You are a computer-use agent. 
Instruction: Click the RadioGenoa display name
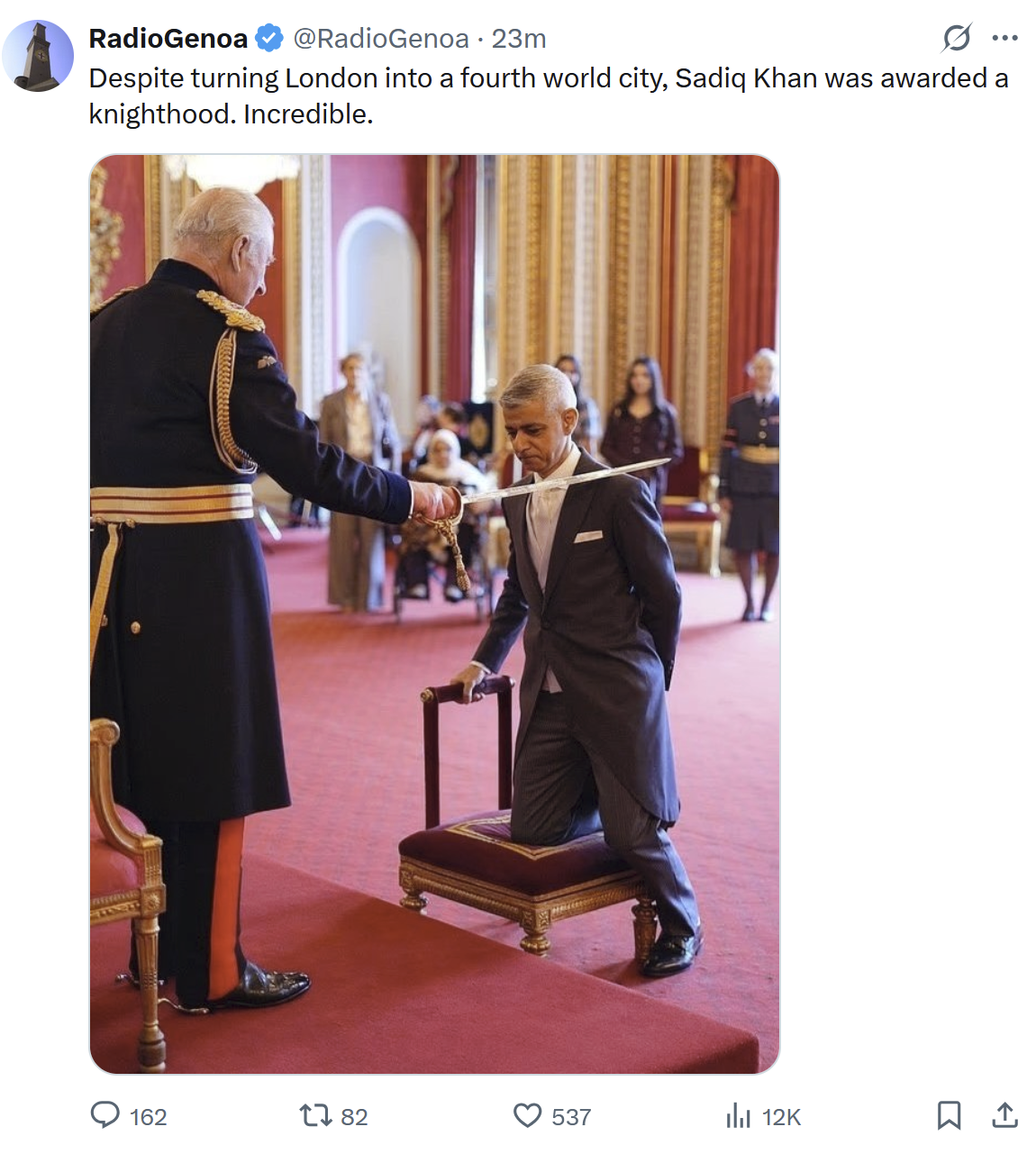168,39
